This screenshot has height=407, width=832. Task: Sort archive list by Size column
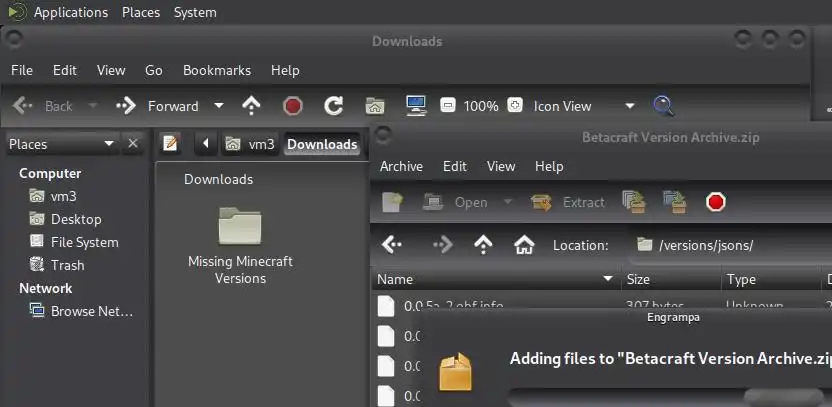coord(671,279)
